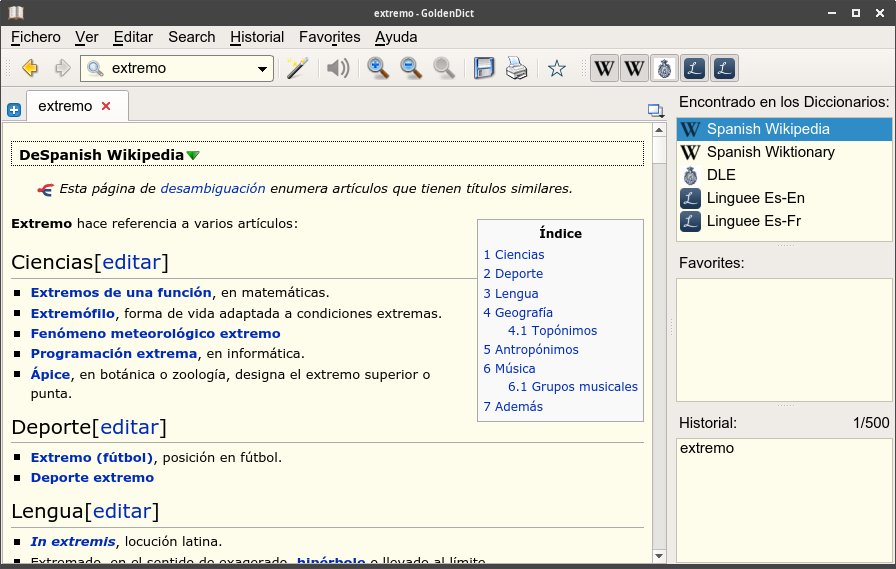896x569 pixels.
Task: Toggle the first Wikipedia W toolbar button
Action: point(604,69)
